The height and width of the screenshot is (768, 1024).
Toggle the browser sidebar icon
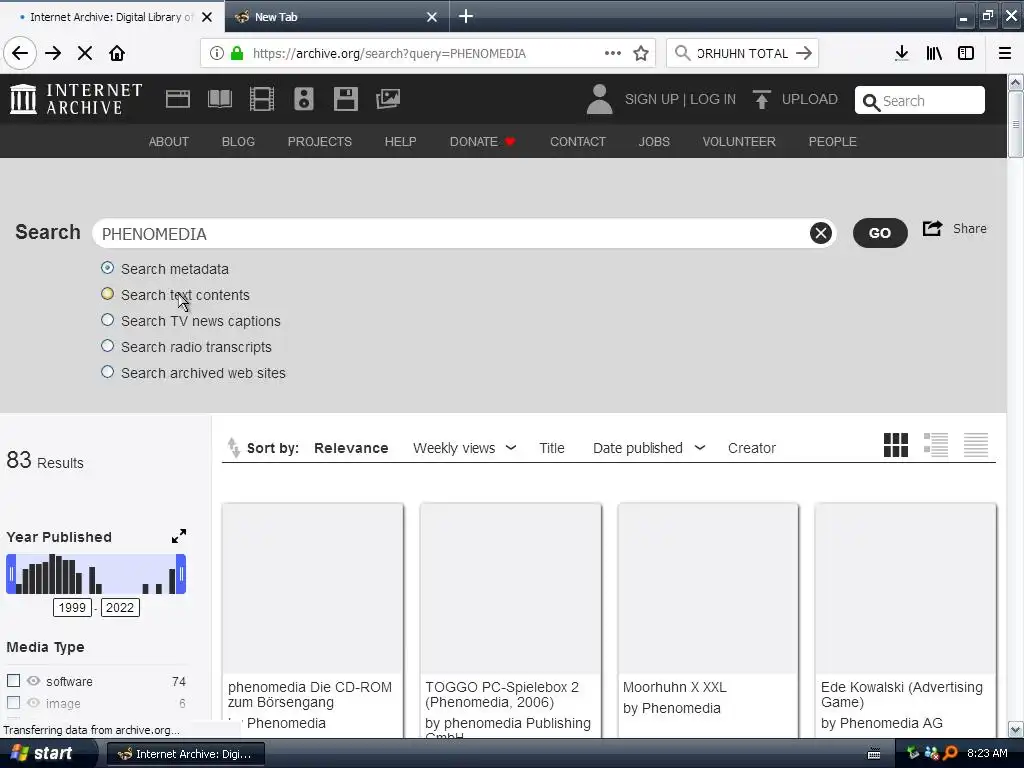966,53
